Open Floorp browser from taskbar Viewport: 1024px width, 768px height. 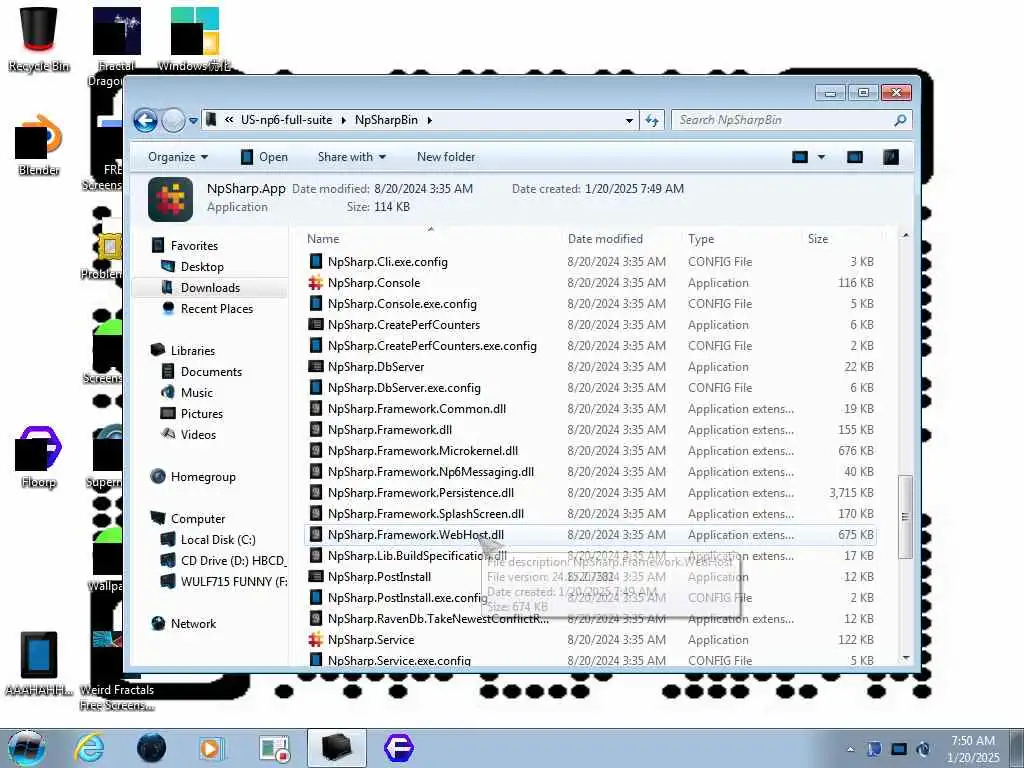pos(398,748)
